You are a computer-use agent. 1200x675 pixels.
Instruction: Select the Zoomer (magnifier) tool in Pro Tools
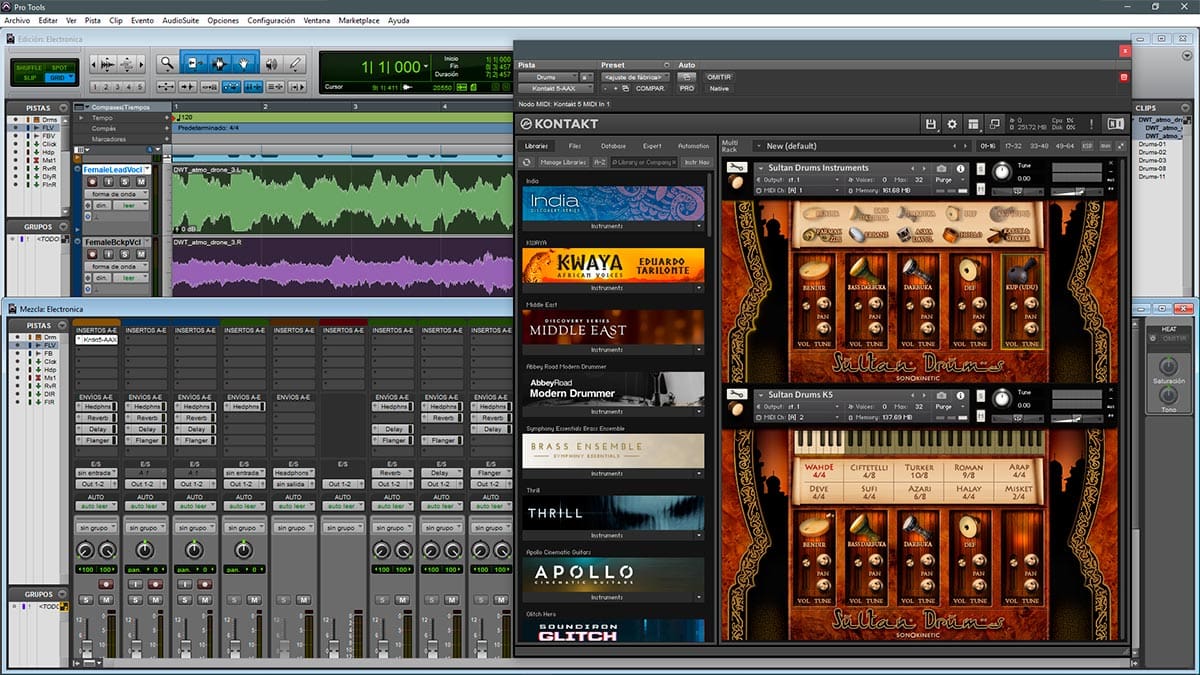(x=166, y=64)
